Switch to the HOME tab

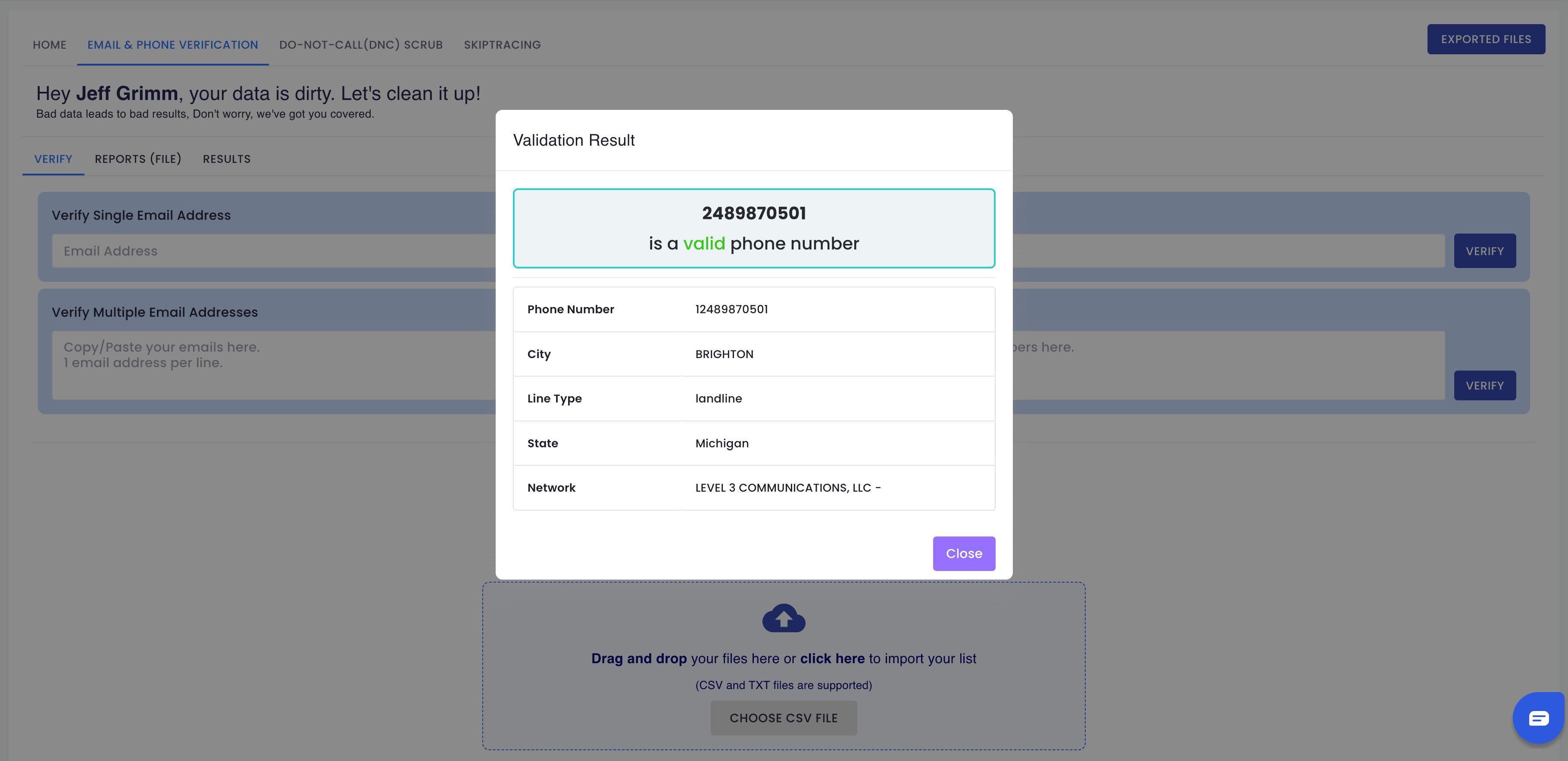[x=49, y=44]
